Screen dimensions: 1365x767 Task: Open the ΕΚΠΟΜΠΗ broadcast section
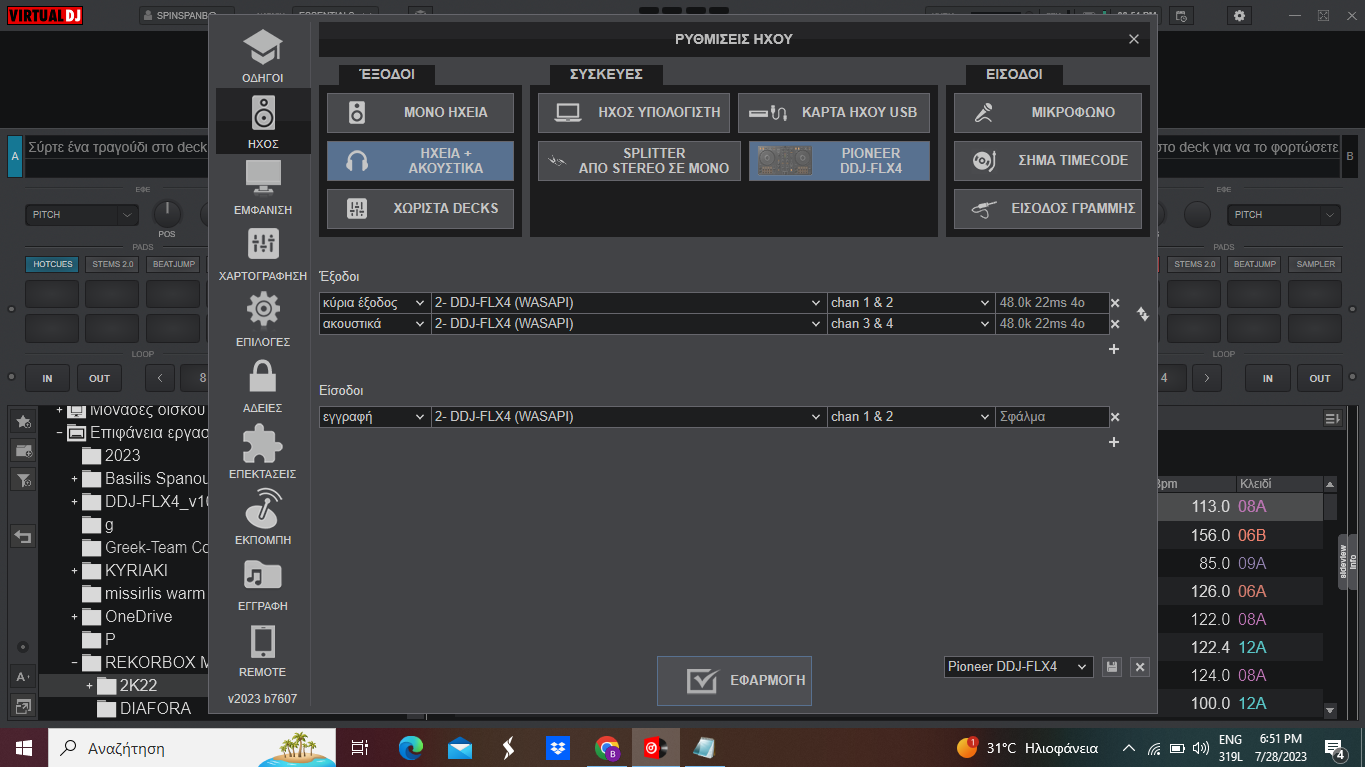263,518
